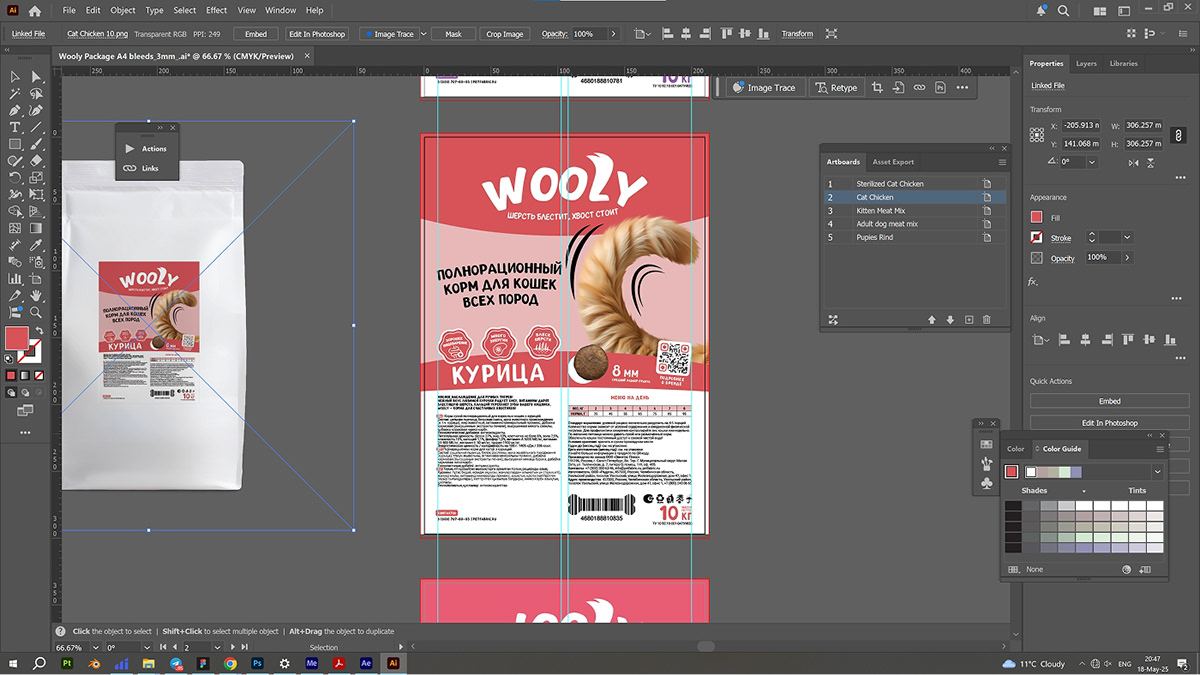This screenshot has height=675, width=1200.
Task: Open the stroke weight dropdown
Action: [x=1127, y=238]
